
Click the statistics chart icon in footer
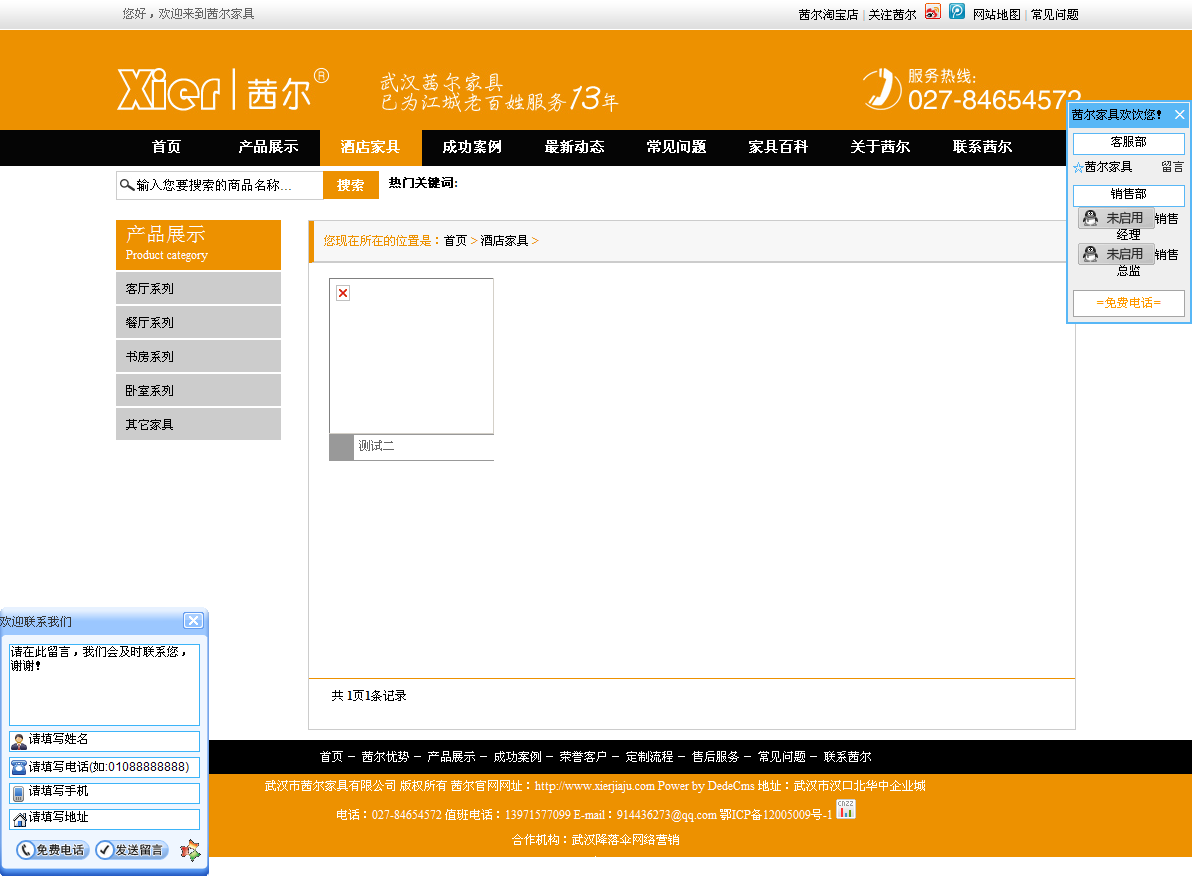tap(846, 810)
